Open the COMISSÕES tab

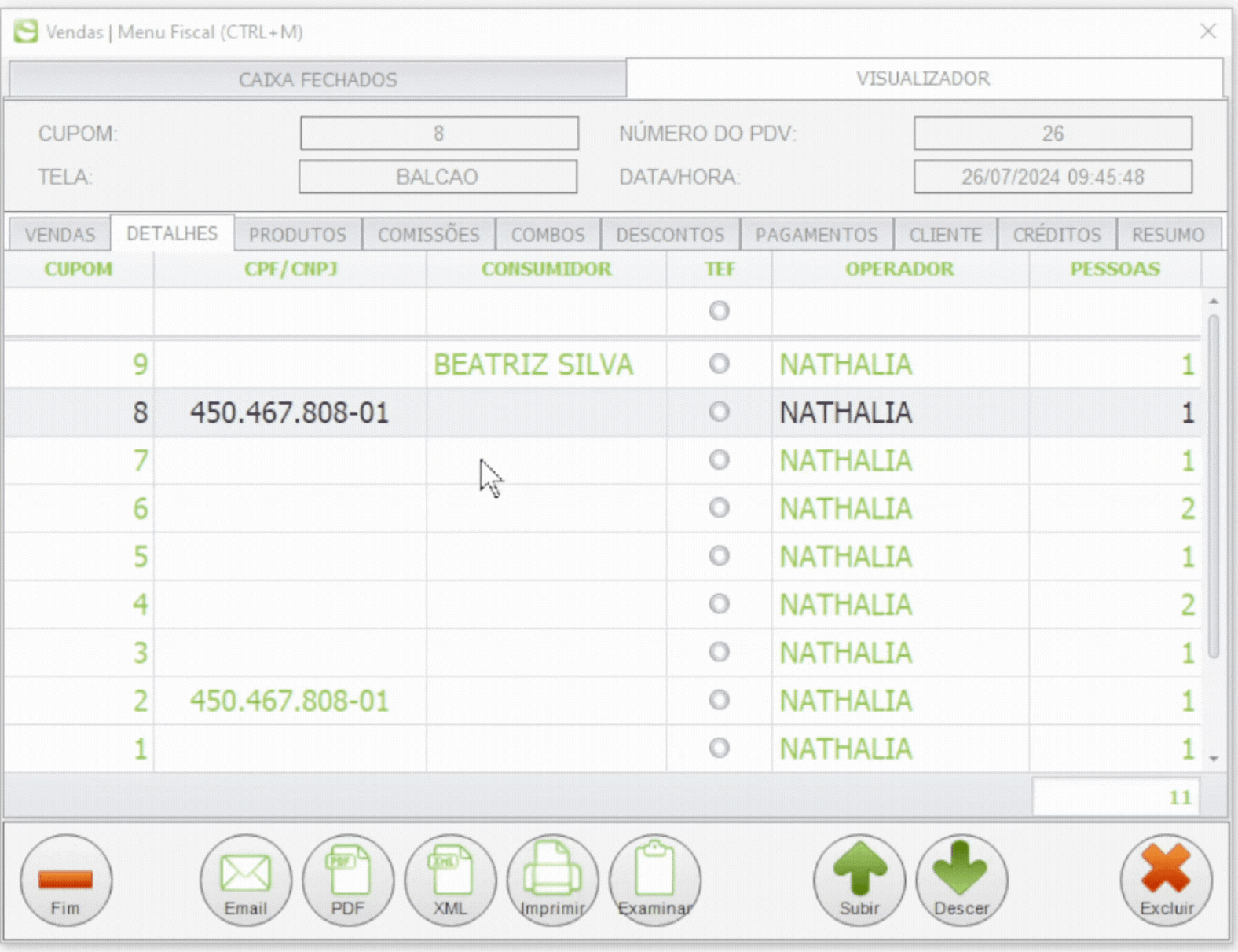point(429,235)
